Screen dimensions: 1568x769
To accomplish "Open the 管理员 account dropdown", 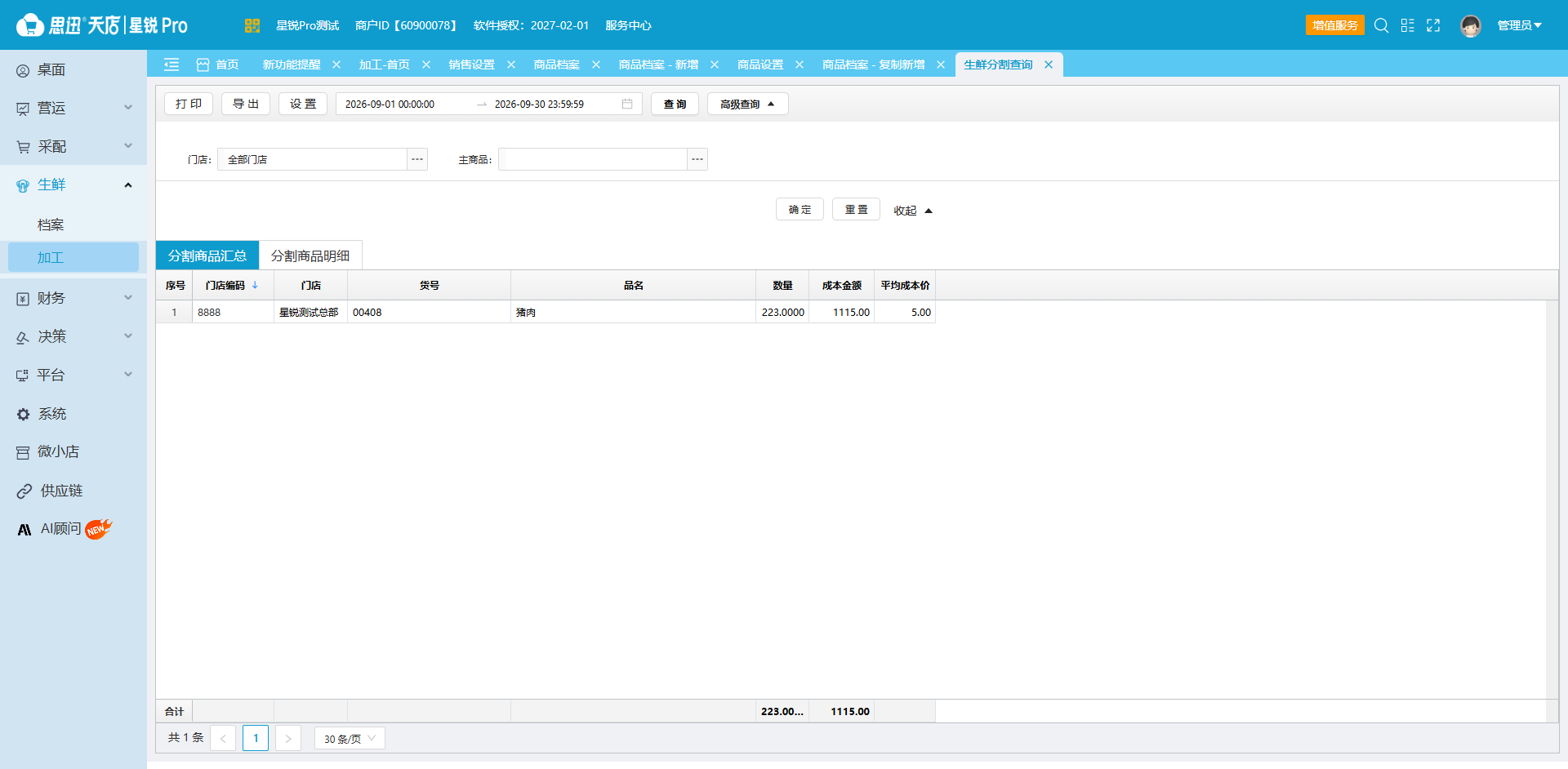I will (1519, 25).
